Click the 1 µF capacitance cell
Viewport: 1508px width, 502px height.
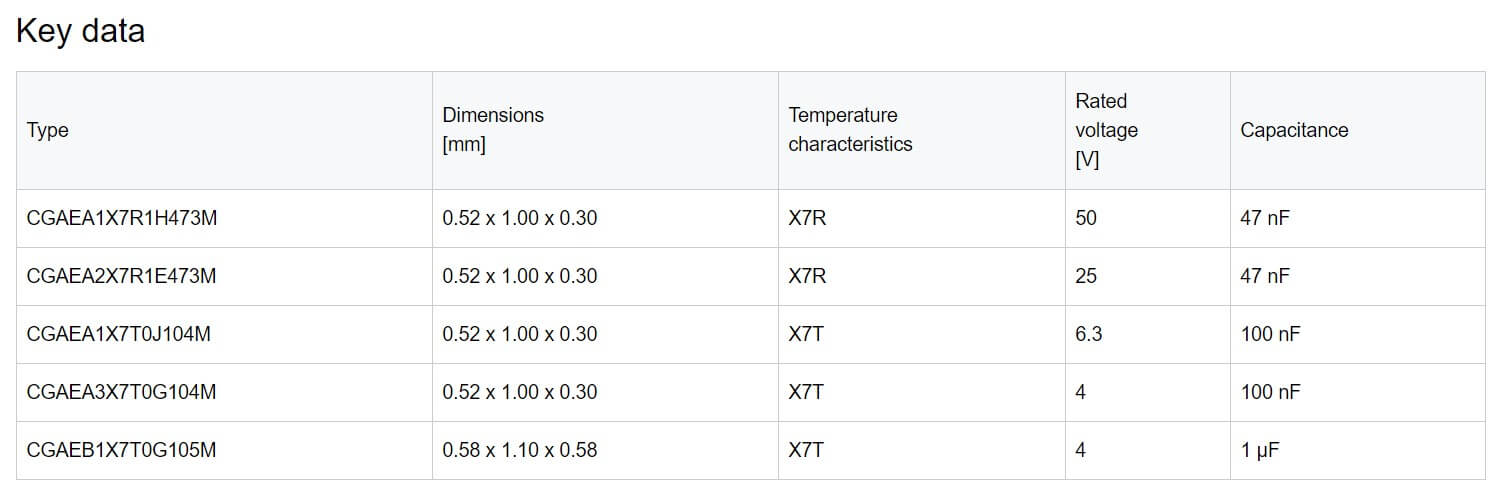pos(1260,450)
